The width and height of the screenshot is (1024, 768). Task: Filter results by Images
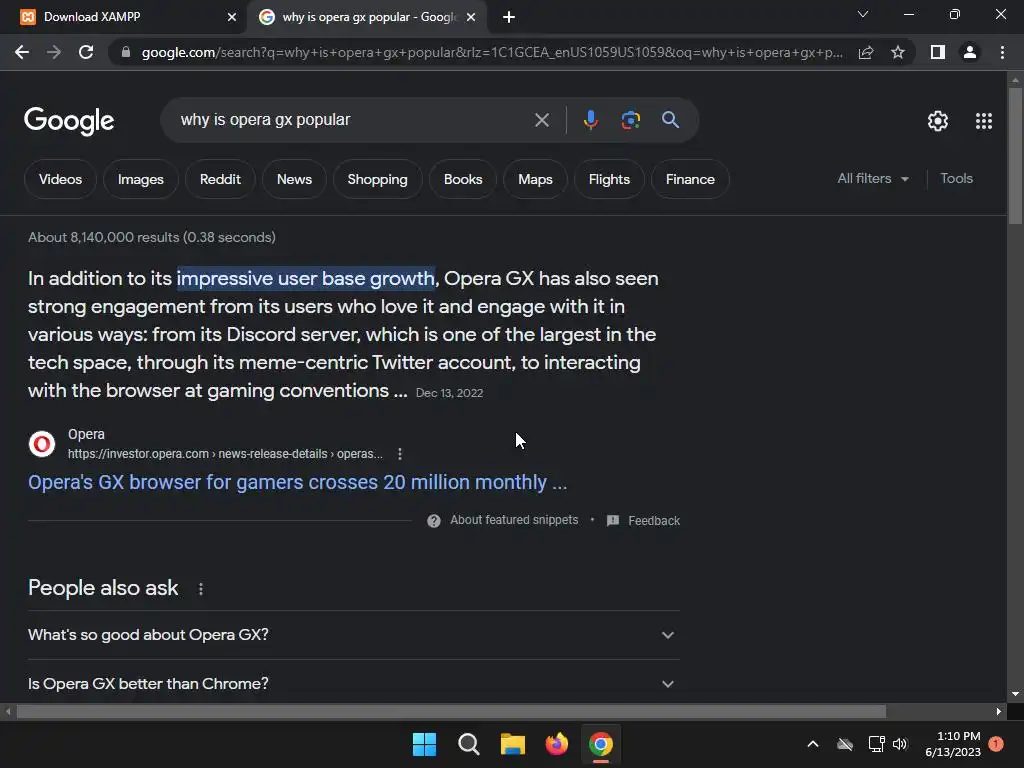pyautogui.click(x=140, y=179)
